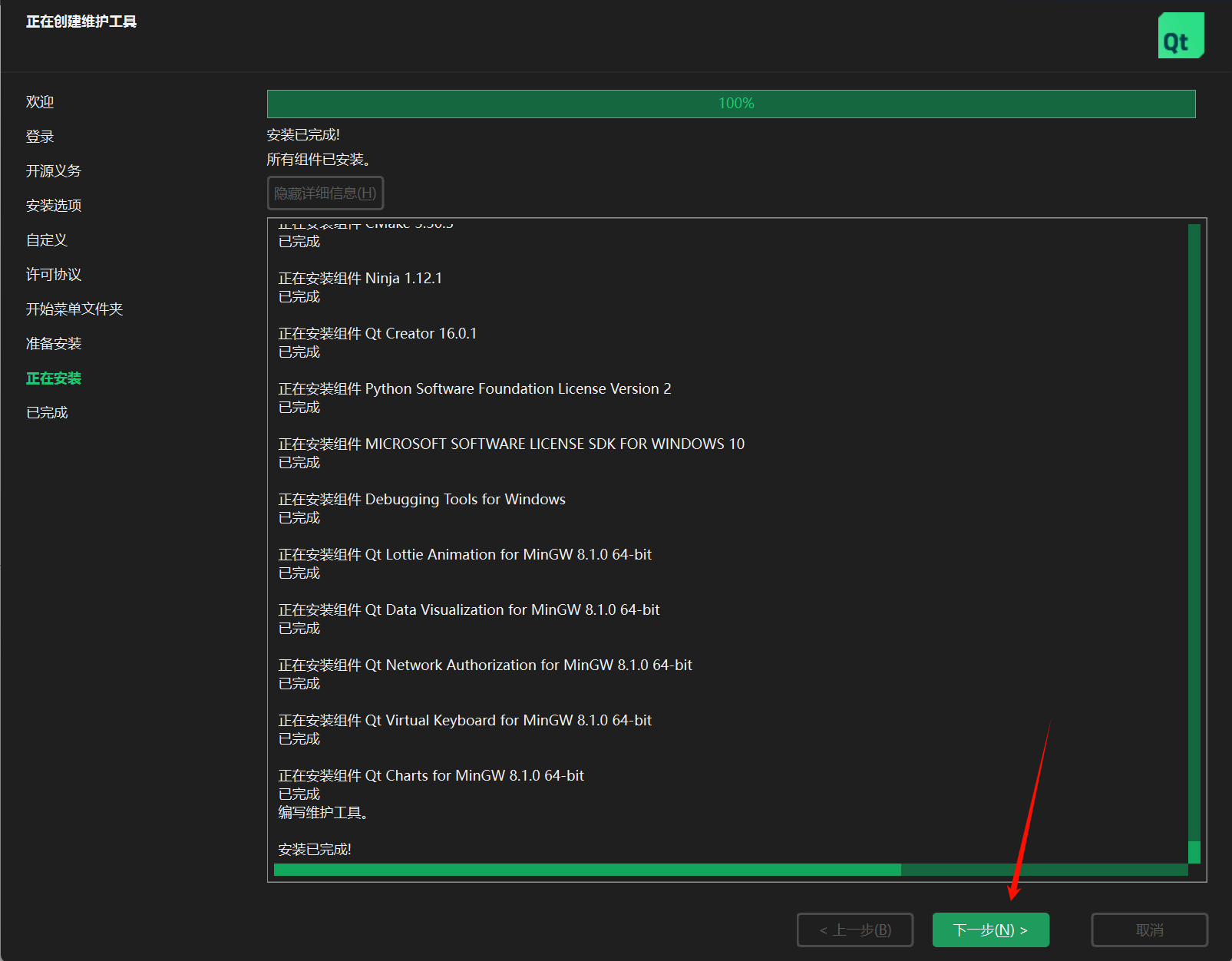Click the 自定义 sidebar step
The height and width of the screenshot is (961, 1232).
coord(46,239)
